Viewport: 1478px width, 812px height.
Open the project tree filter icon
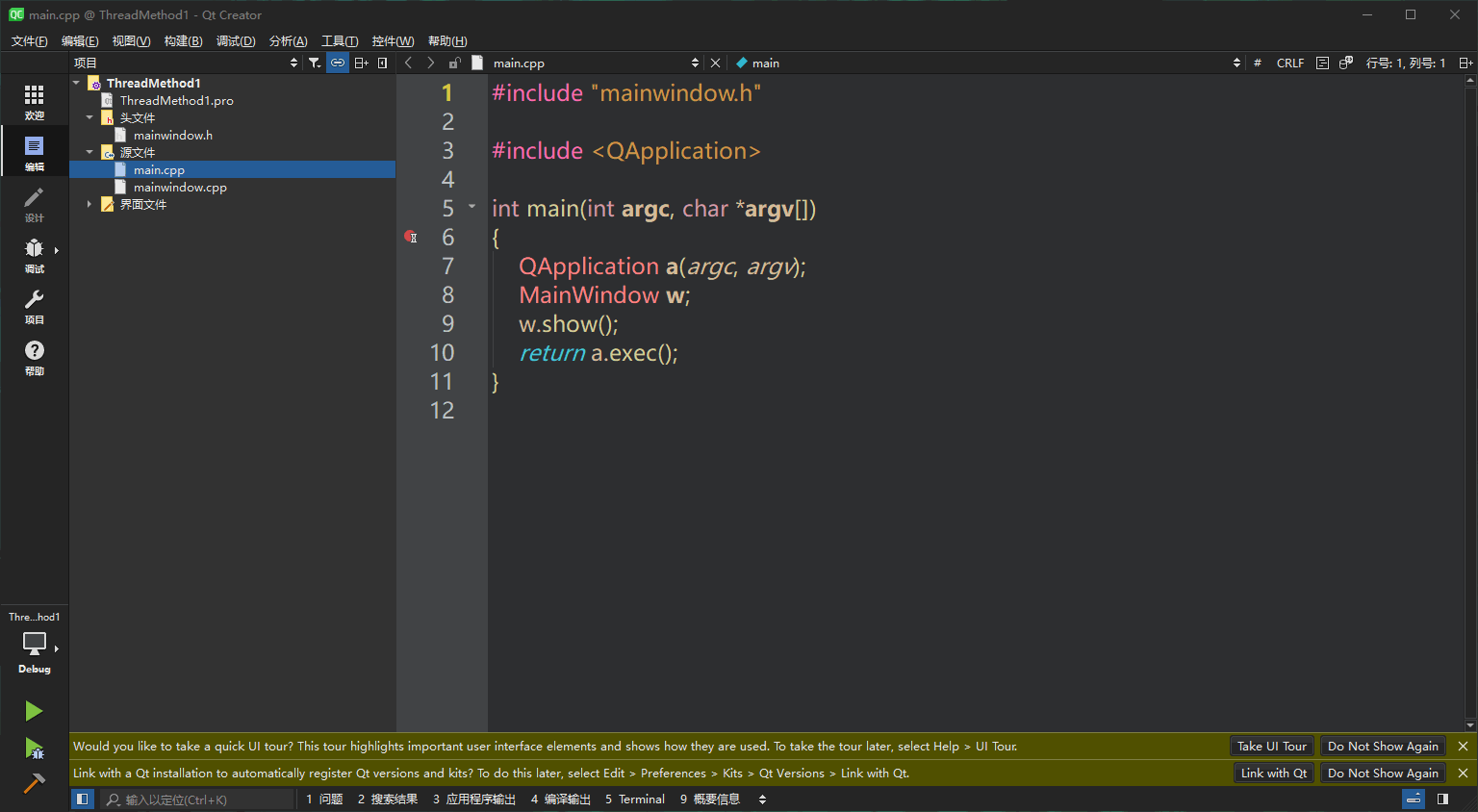(x=315, y=62)
